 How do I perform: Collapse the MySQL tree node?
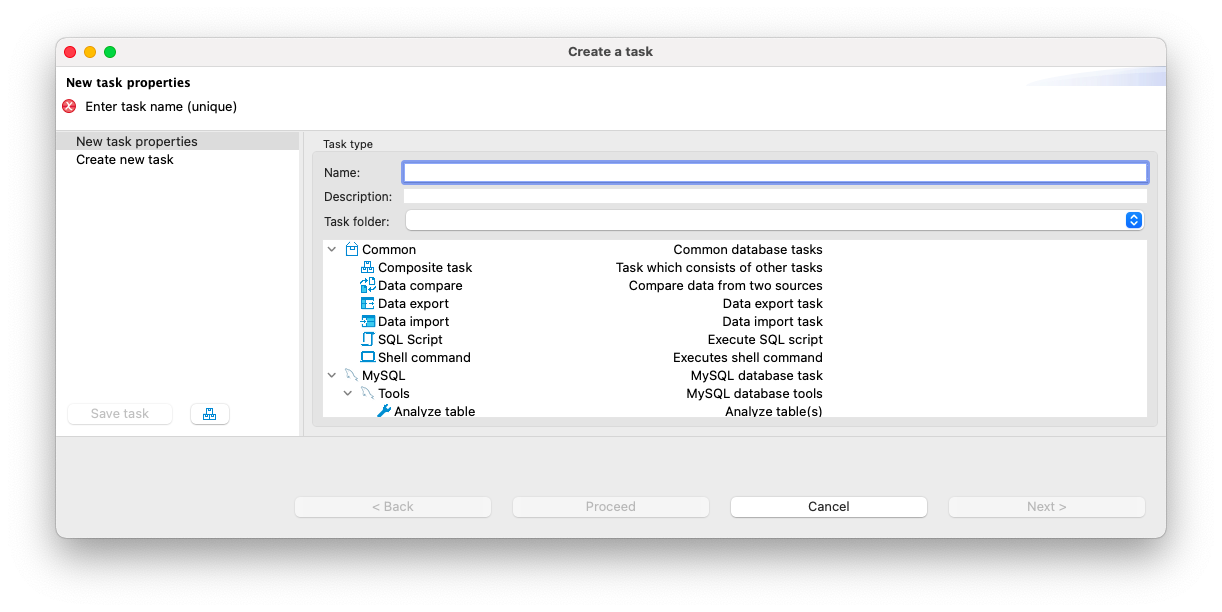[x=332, y=376]
